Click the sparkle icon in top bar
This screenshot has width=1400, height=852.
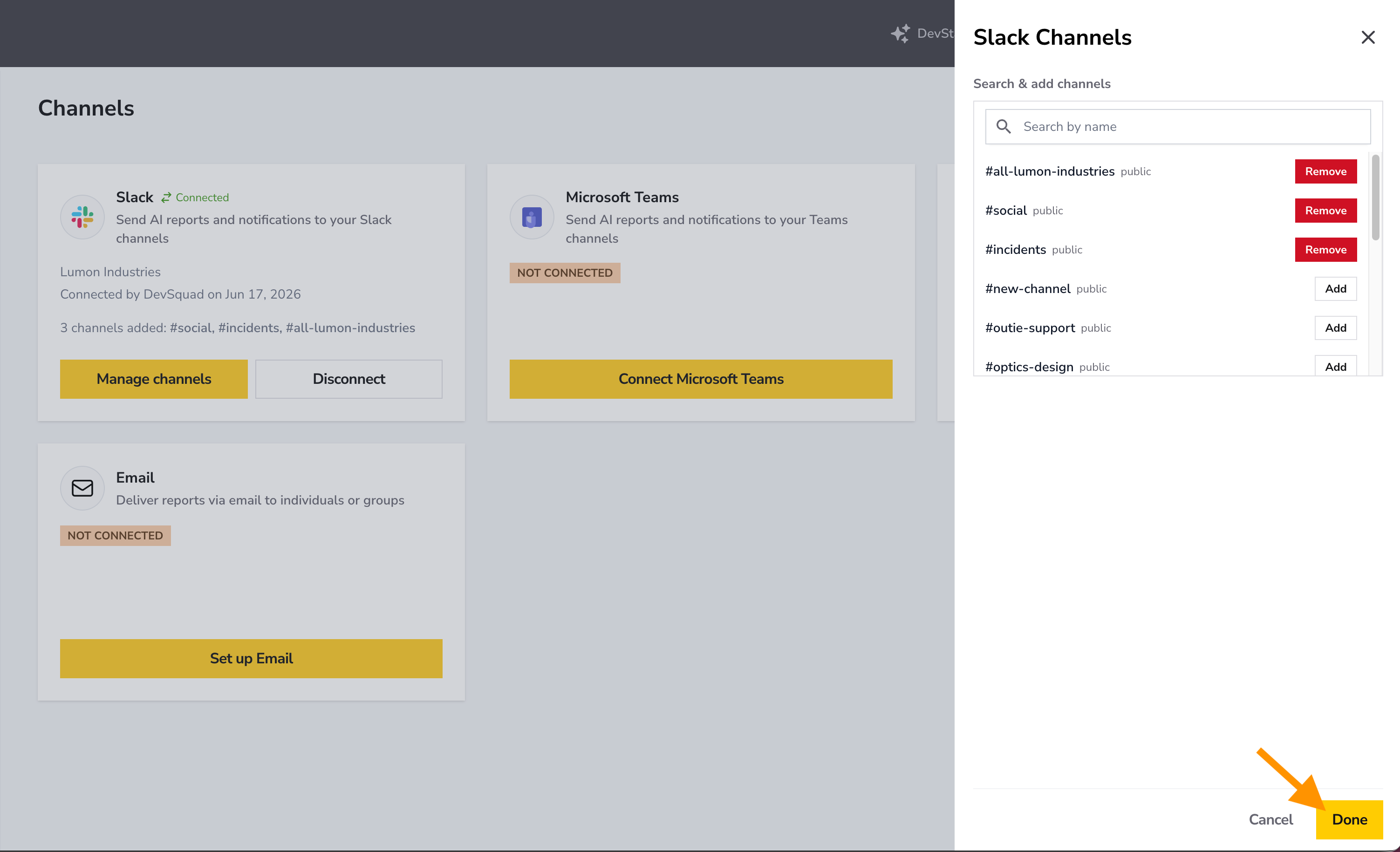click(x=900, y=34)
